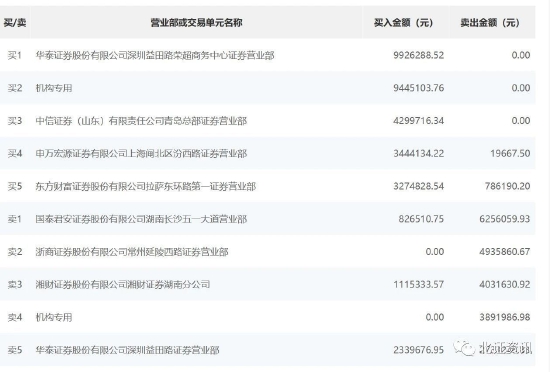Image resolution: width=550 pixels, height=372 pixels.
Task: Select the 卖4 机构专用 row
Action: (267, 317)
